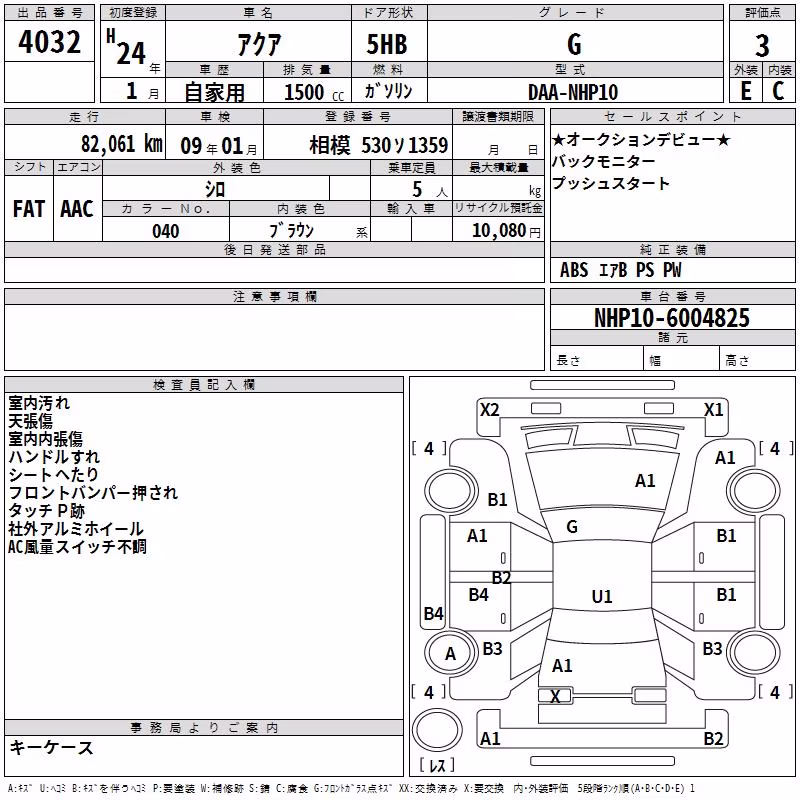The image size is (800, 800).
Task: Click color number 040
Action: [x=166, y=231]
